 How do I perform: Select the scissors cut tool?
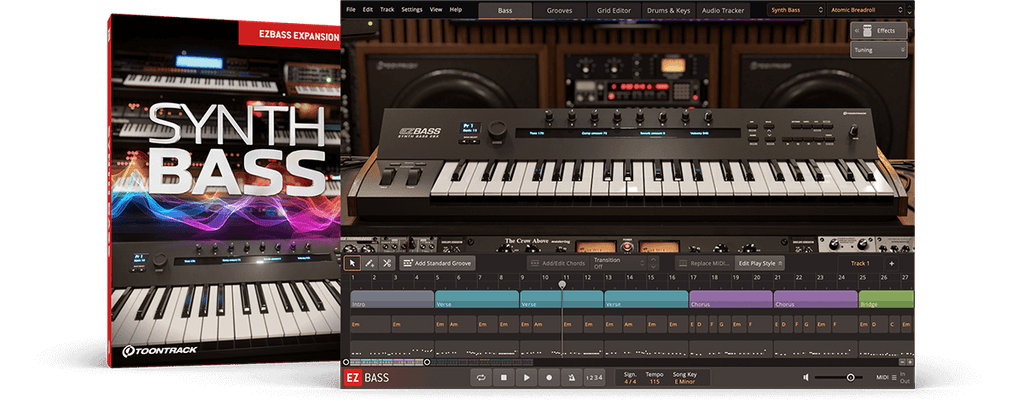coord(387,263)
